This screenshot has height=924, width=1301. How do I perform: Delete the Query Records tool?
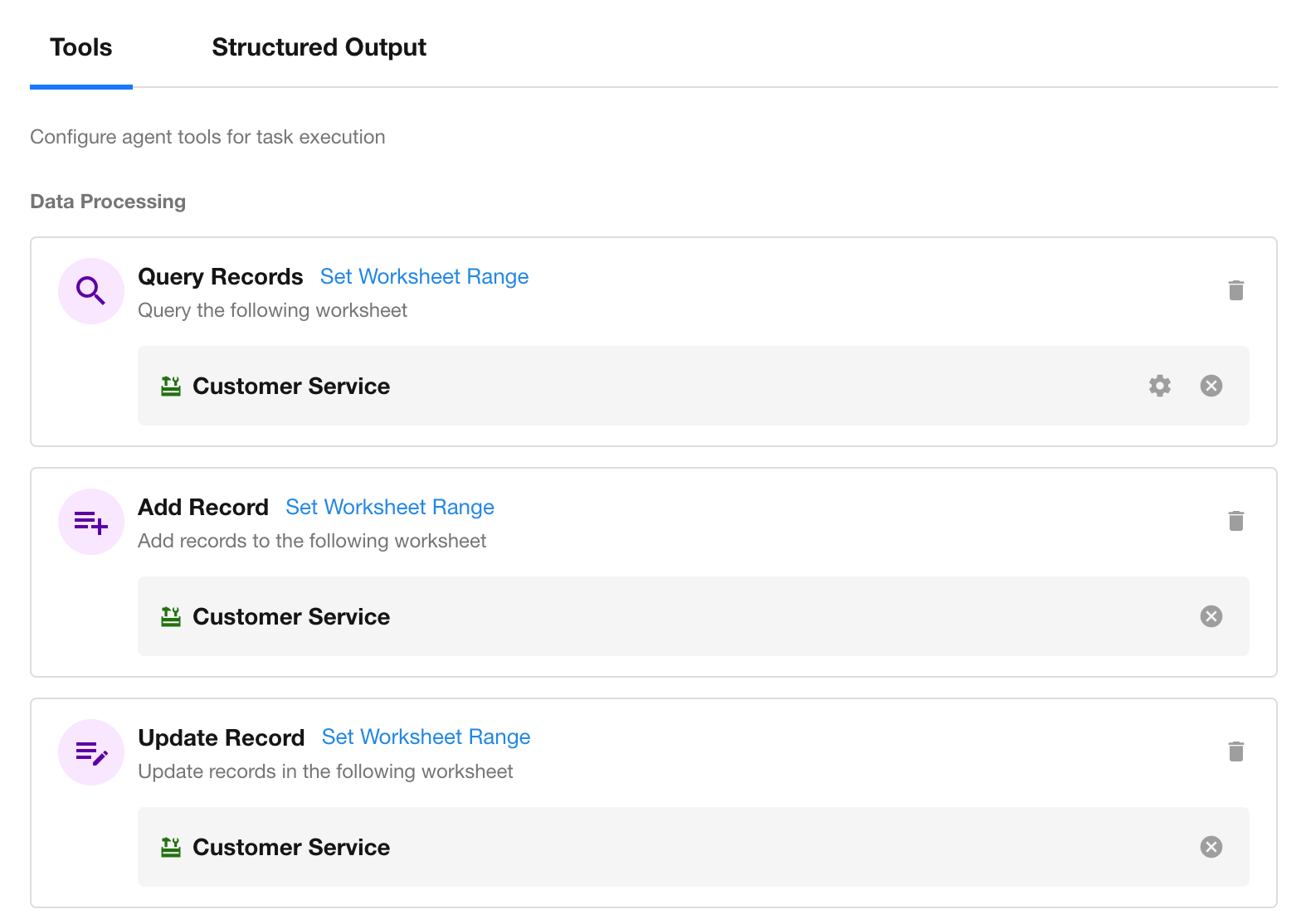1235,290
